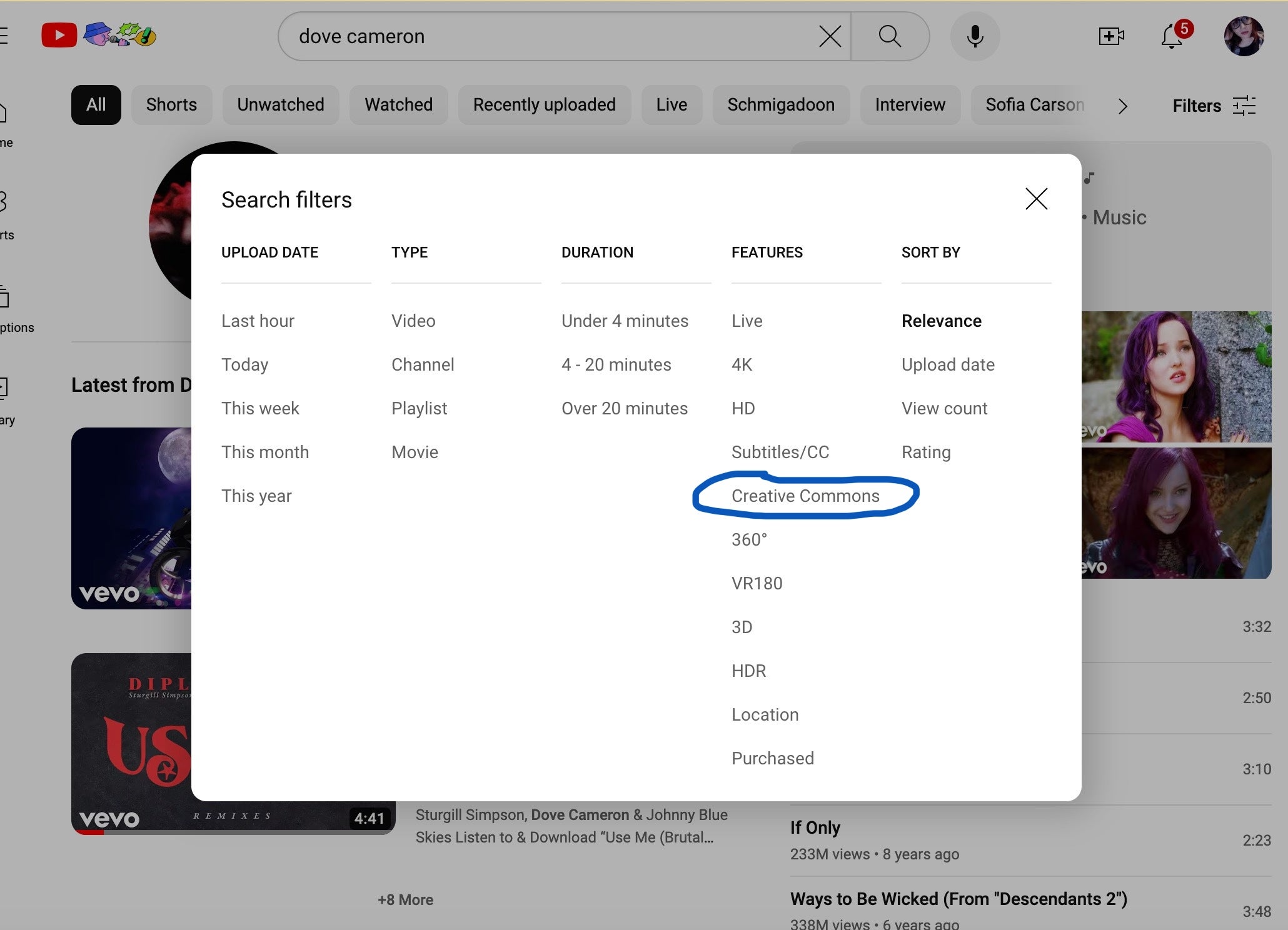Open the moon vevo video thumbnail
The height and width of the screenshot is (930, 1288).
pyautogui.click(x=131, y=518)
